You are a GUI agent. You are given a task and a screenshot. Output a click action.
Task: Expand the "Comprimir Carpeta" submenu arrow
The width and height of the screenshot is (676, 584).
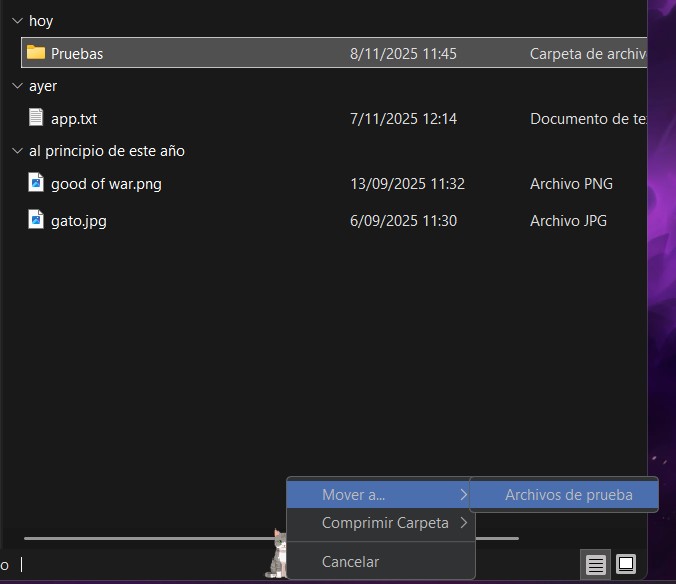(463, 522)
